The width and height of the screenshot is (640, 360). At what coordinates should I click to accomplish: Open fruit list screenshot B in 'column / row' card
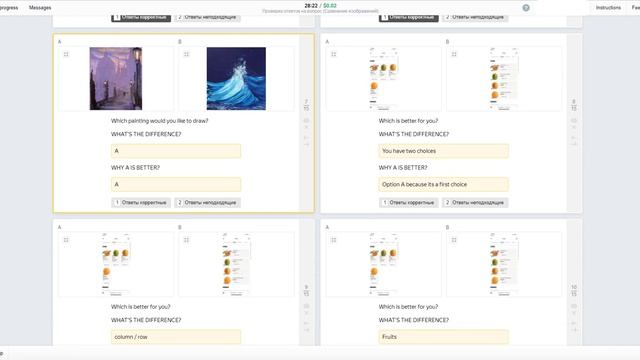(236, 264)
